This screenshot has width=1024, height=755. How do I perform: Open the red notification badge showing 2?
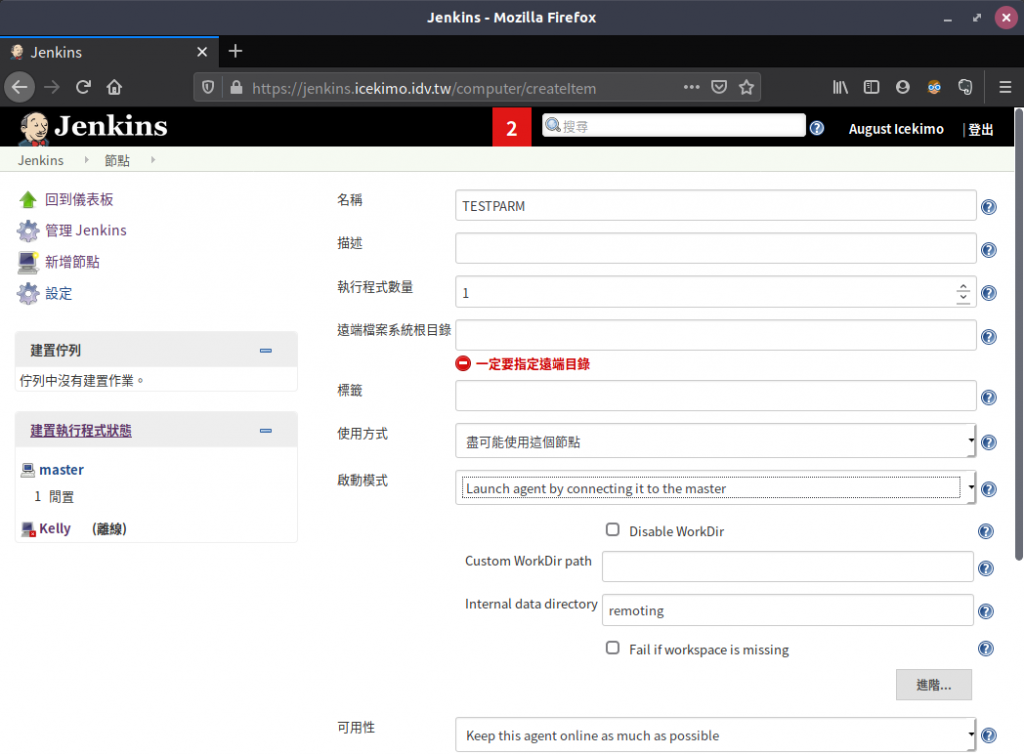(x=511, y=127)
